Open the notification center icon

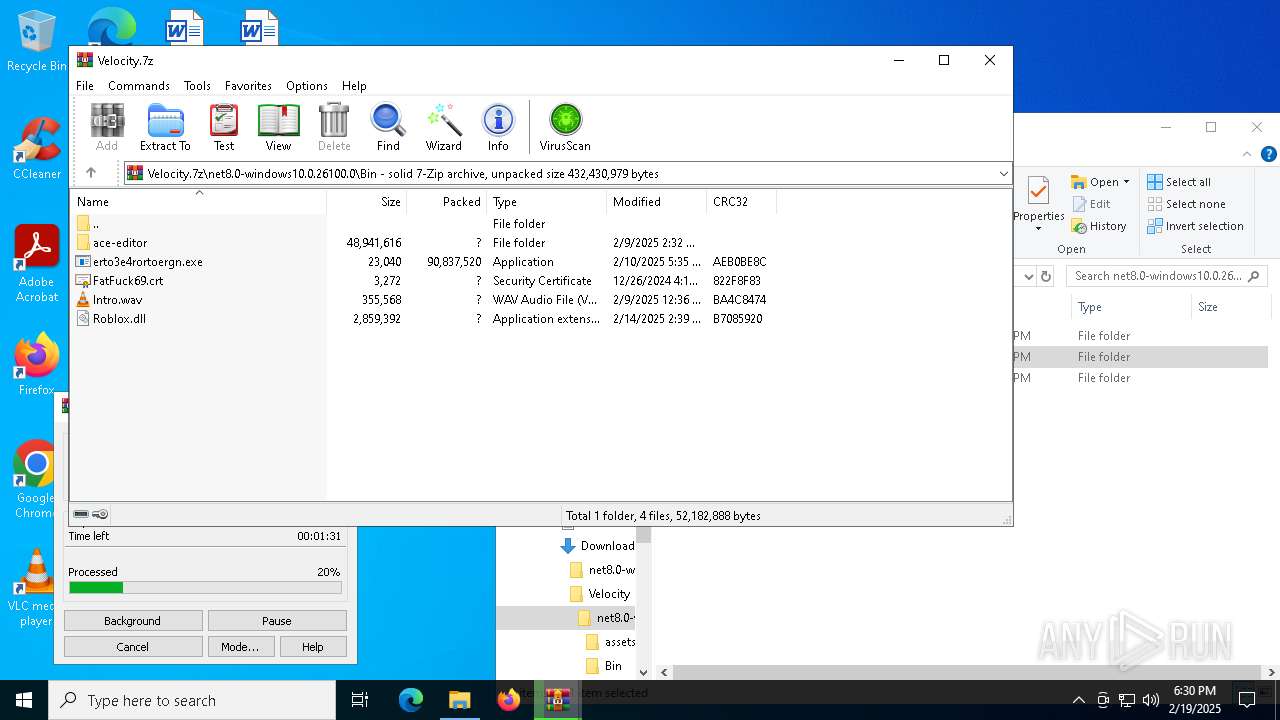pyautogui.click(x=1246, y=700)
